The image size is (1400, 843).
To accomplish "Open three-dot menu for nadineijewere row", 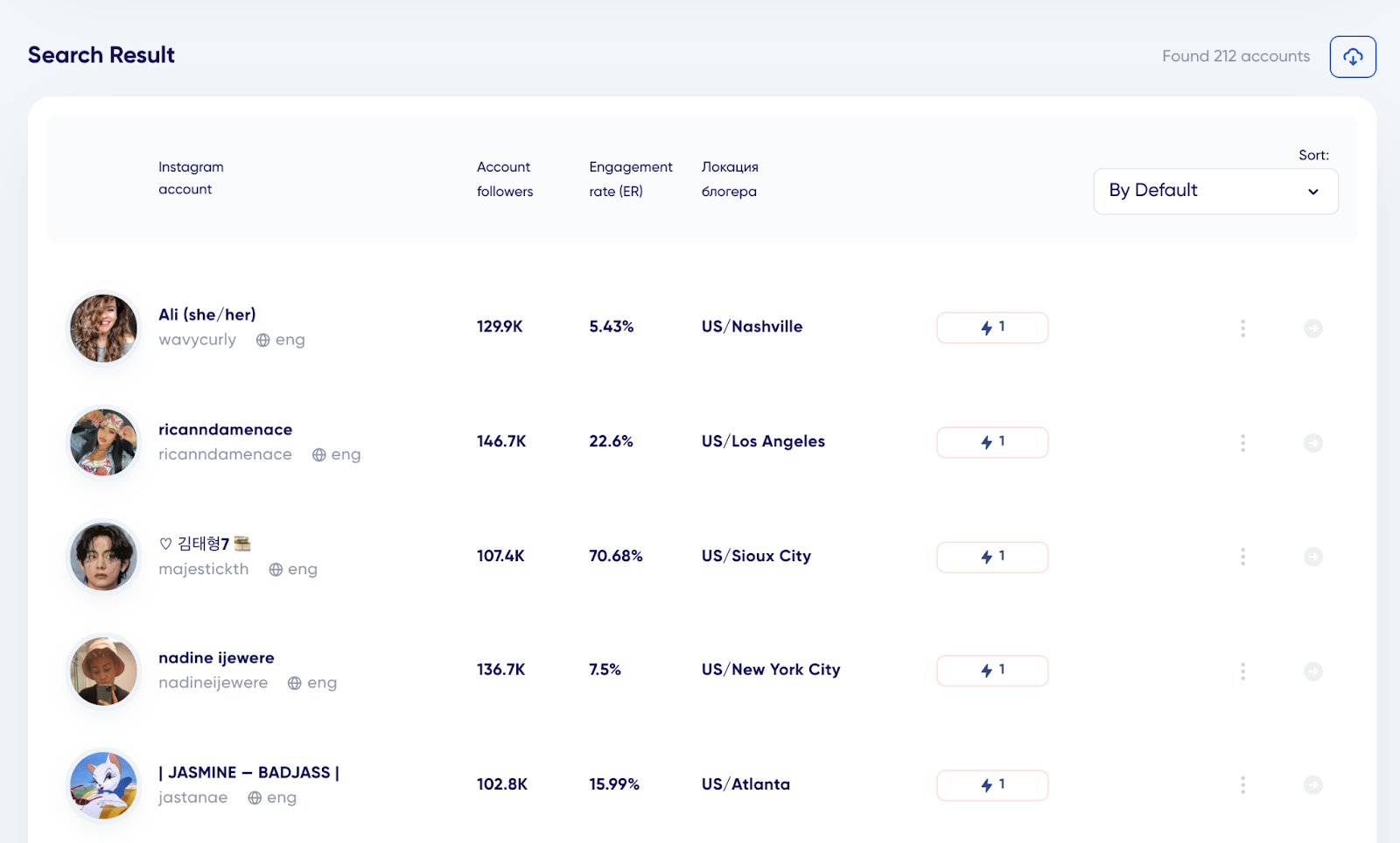I will coord(1242,671).
